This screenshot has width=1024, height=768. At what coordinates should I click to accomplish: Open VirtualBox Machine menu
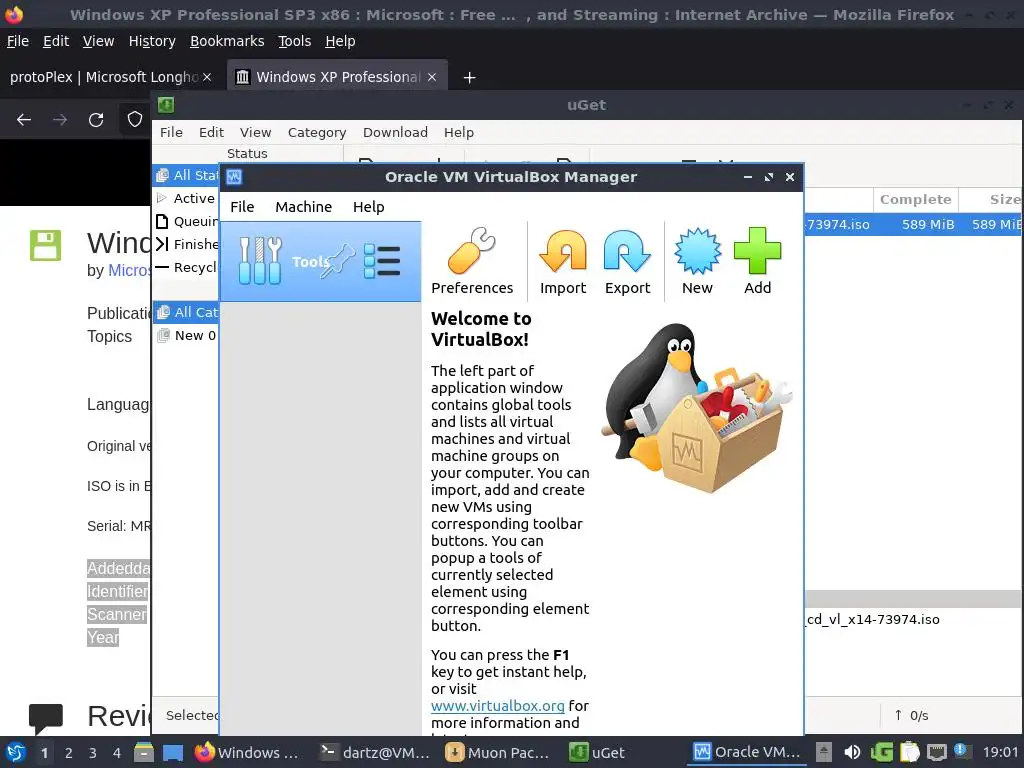(303, 207)
